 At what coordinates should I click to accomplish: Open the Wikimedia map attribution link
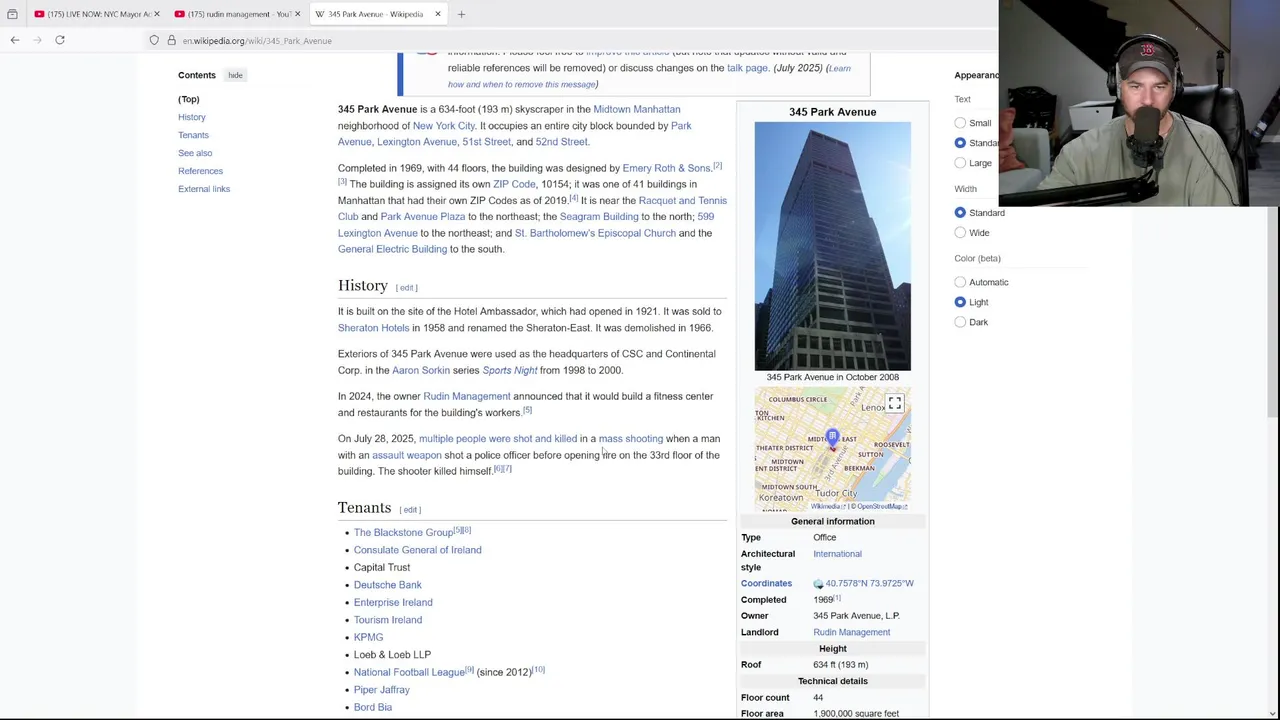(x=826, y=507)
